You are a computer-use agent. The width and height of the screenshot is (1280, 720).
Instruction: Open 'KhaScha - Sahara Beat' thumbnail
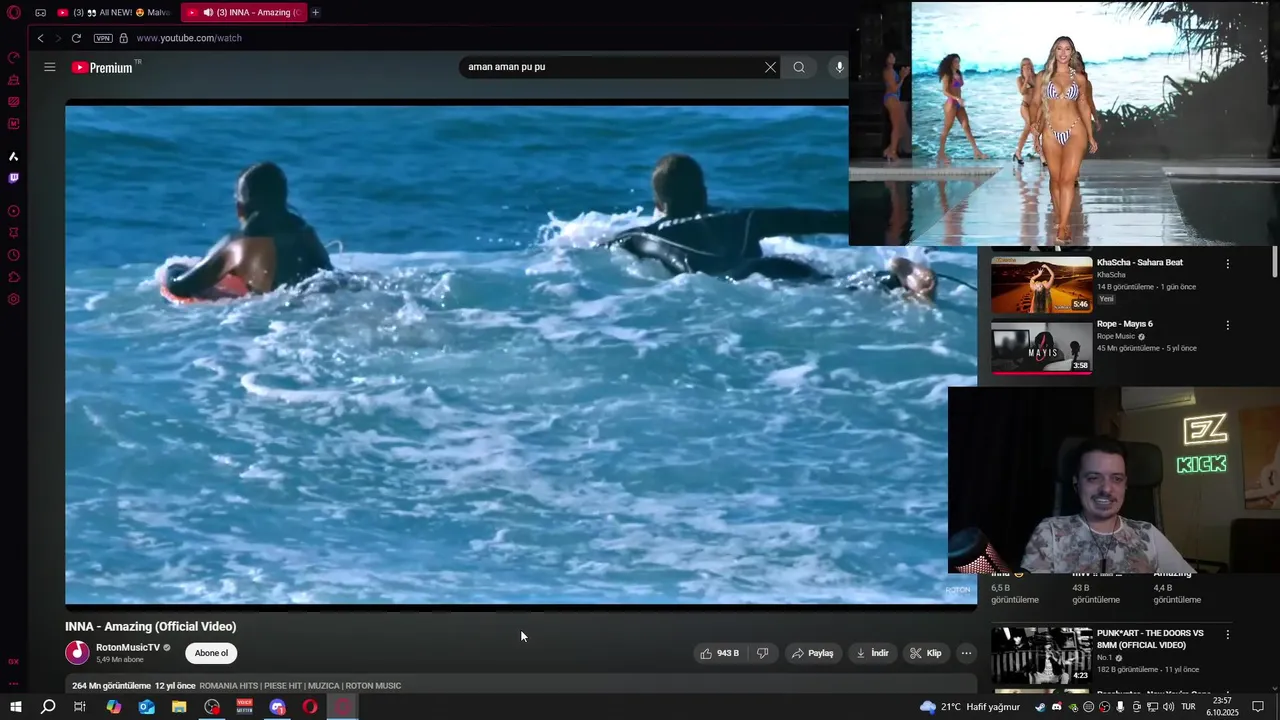tap(1042, 285)
